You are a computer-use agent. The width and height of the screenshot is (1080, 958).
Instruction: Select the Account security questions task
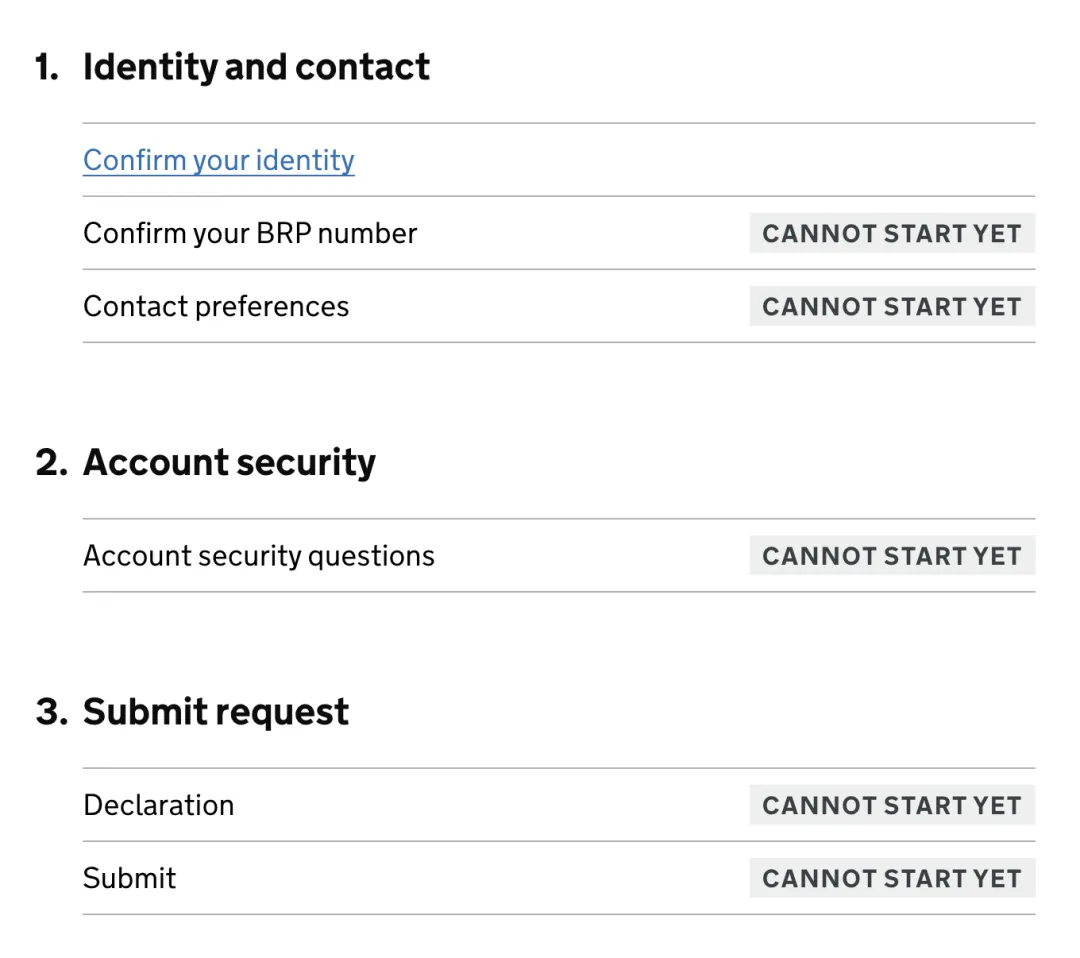tap(258, 556)
